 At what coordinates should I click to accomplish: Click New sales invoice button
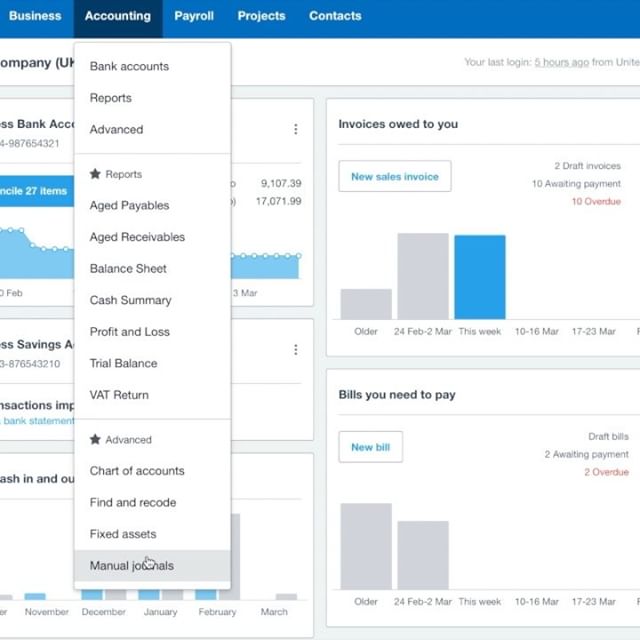[x=395, y=176]
